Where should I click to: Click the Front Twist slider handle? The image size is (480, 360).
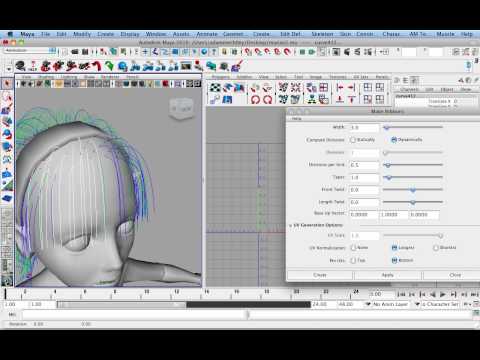(x=413, y=190)
